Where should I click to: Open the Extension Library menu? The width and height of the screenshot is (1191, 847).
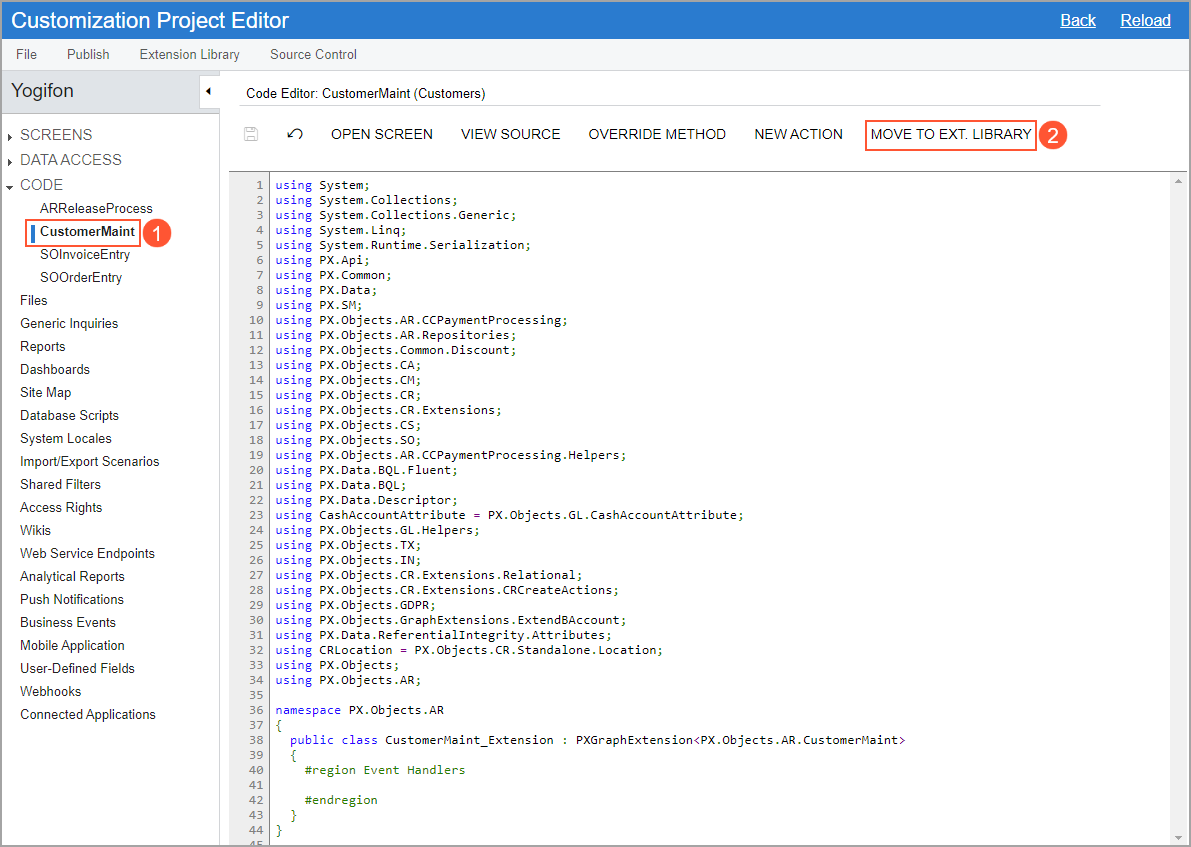pyautogui.click(x=189, y=54)
